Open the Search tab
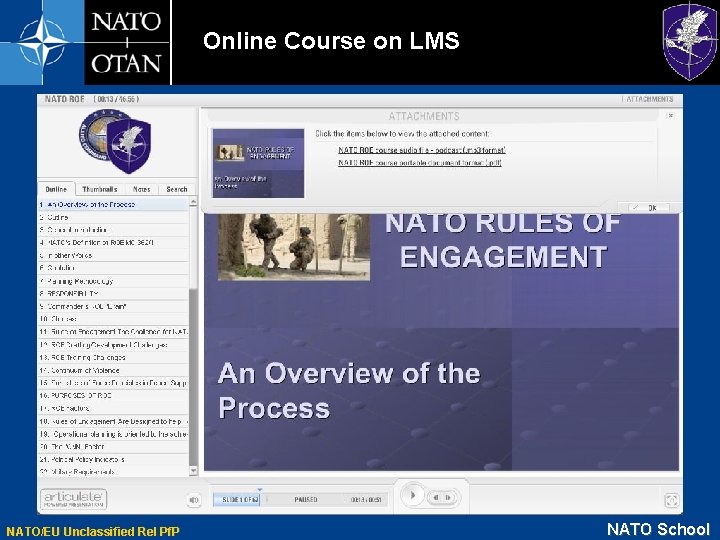720x540 pixels. pos(177,189)
